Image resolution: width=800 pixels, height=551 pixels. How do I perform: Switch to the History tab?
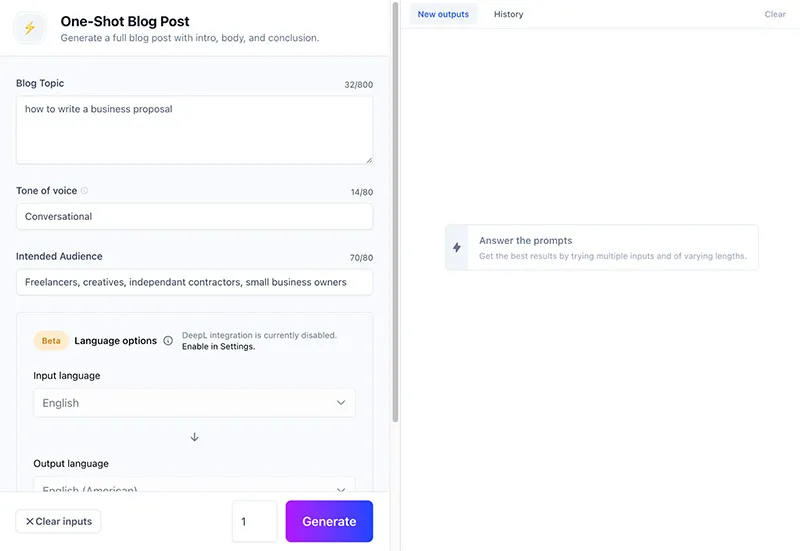click(x=508, y=14)
